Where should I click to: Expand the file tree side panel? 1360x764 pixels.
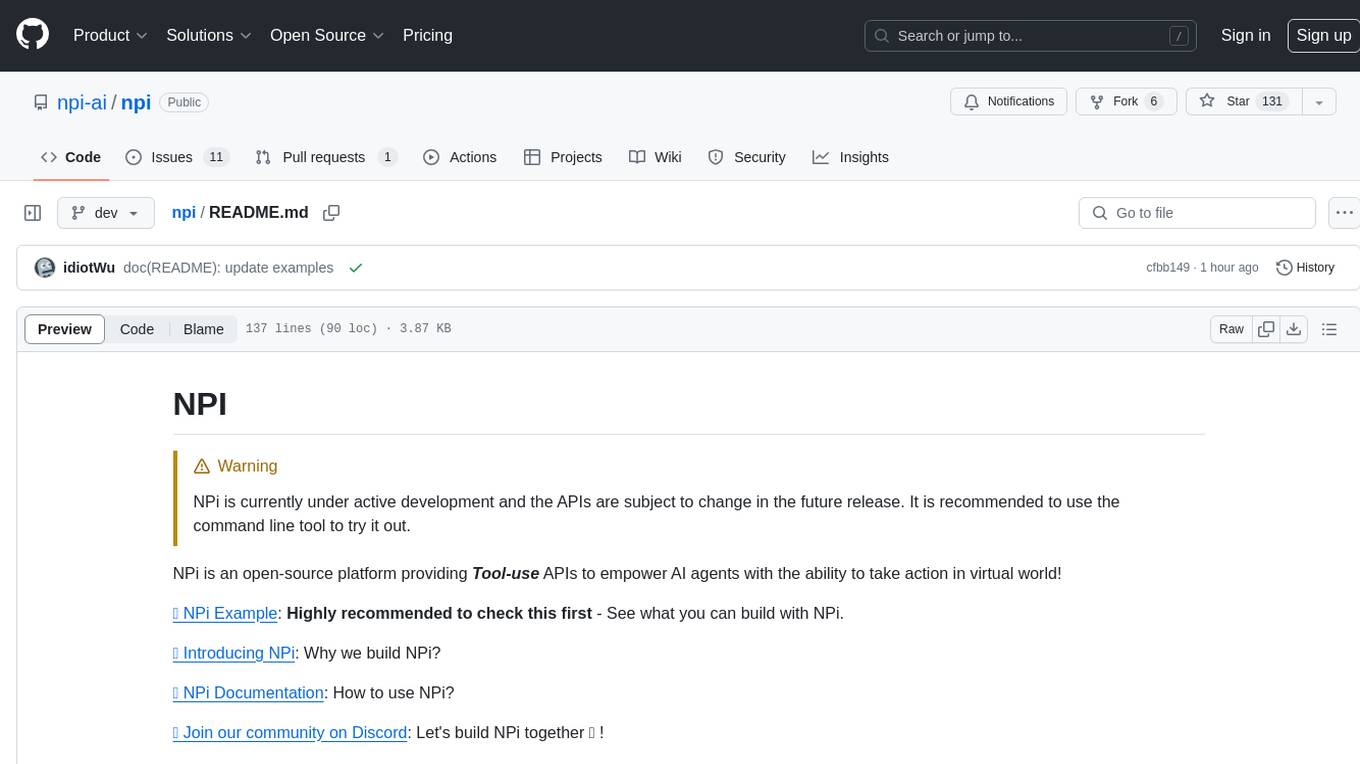coord(33,213)
